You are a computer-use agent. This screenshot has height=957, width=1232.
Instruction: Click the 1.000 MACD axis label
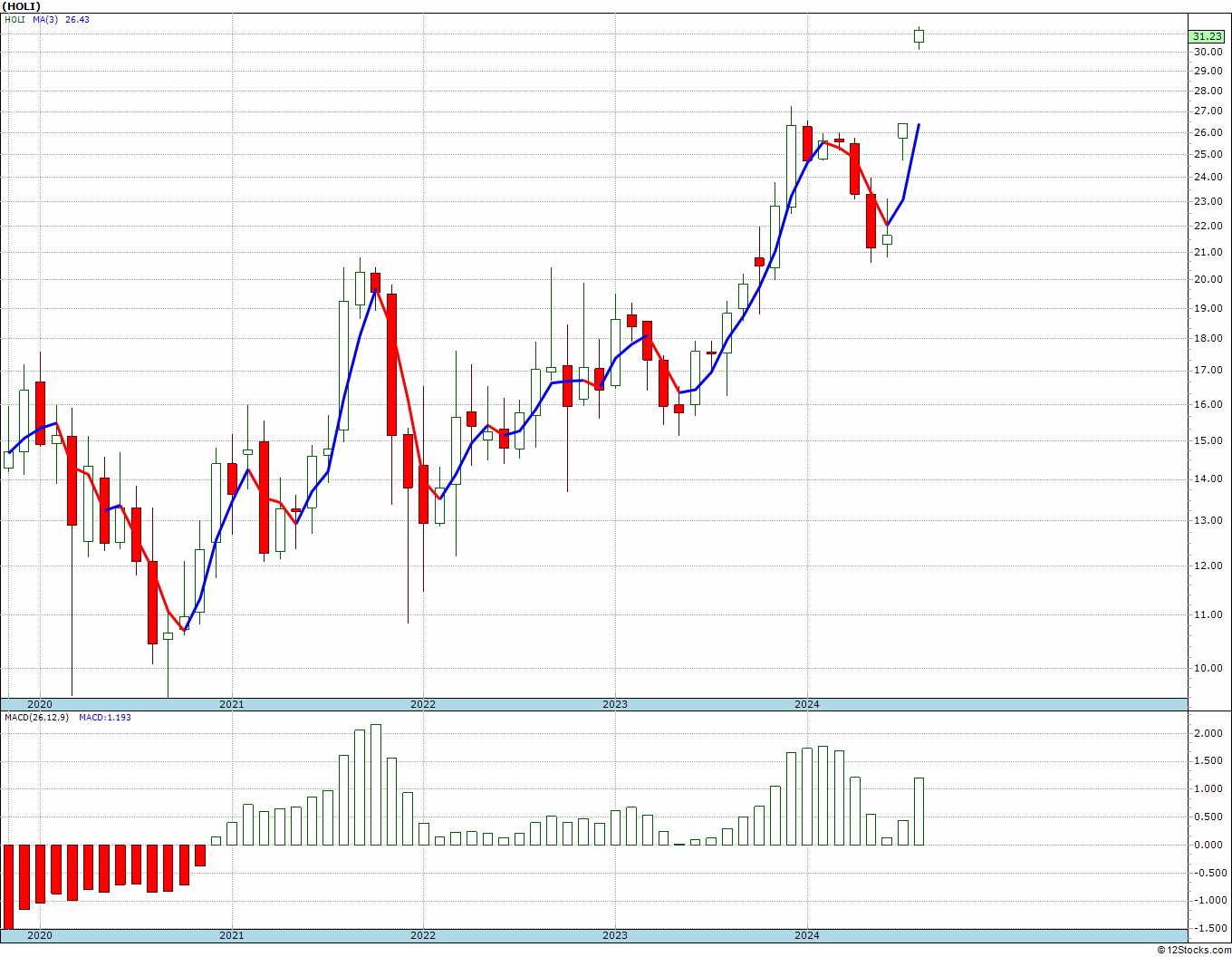tap(1209, 789)
